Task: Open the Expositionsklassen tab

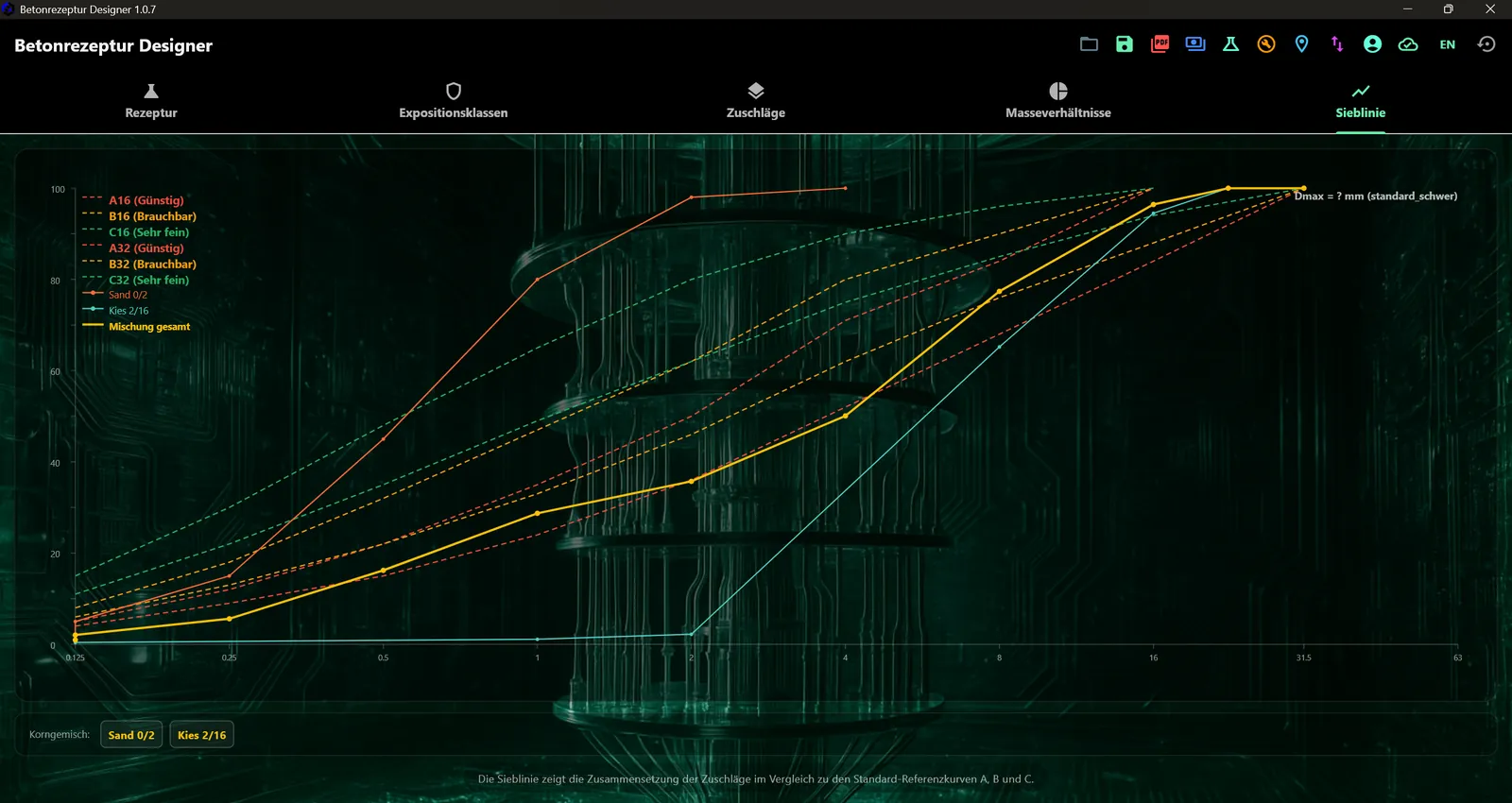Action: pyautogui.click(x=454, y=101)
